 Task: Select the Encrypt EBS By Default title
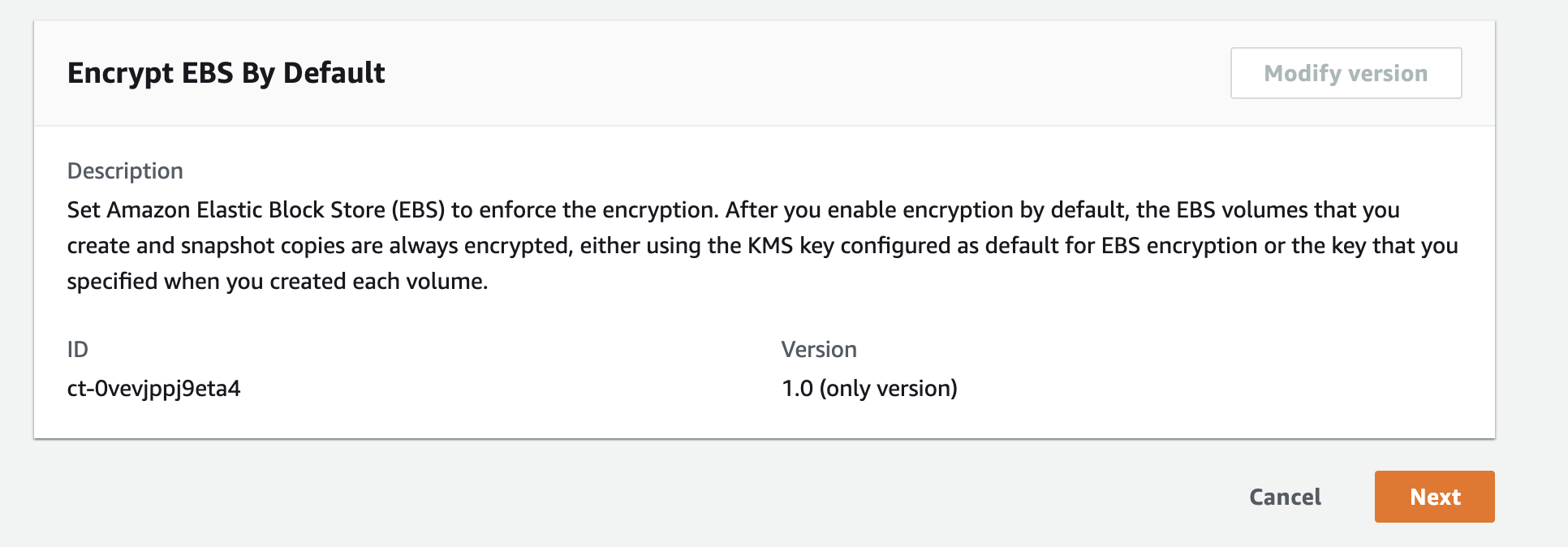point(226,72)
